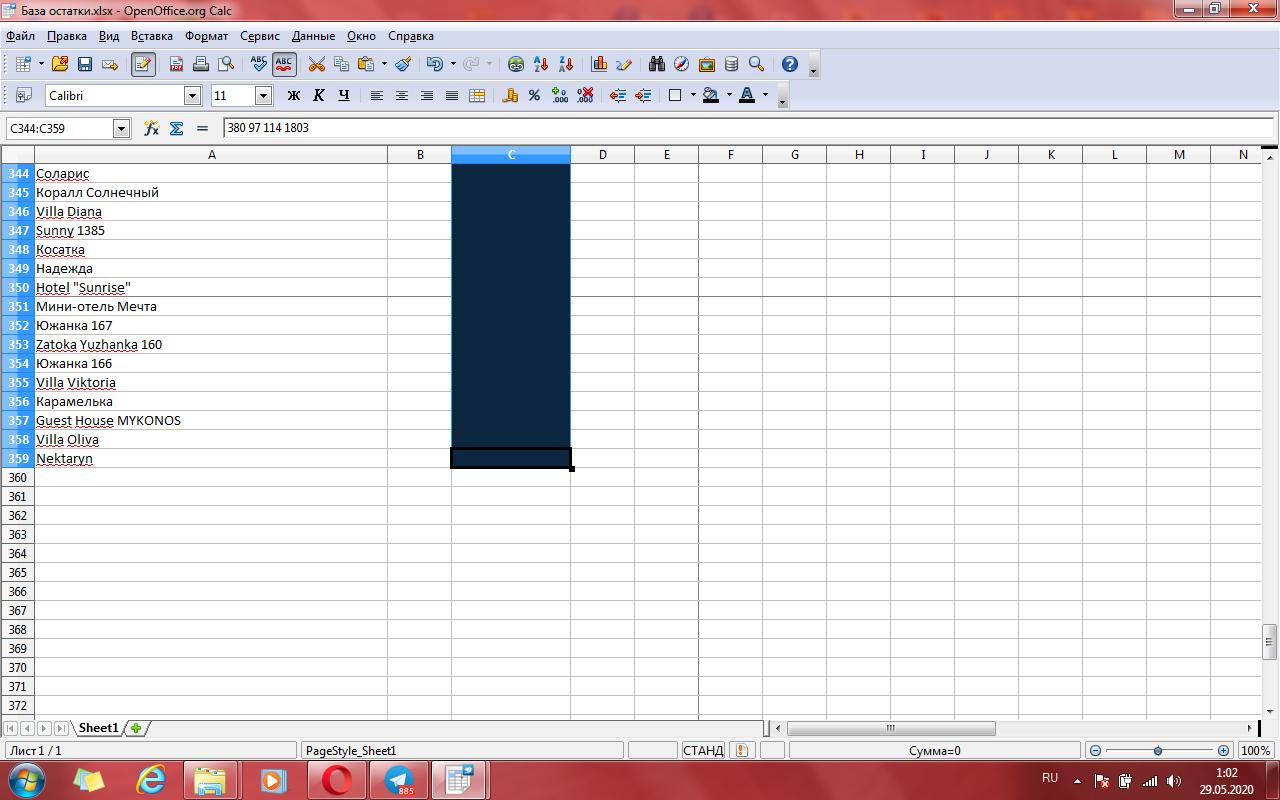Open Data Sources cylinder icon
Screen dimensions: 1280x800
click(x=732, y=64)
